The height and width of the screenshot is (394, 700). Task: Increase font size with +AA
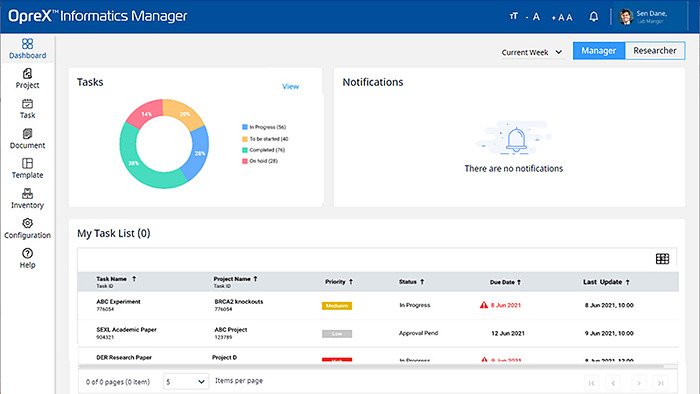(562, 17)
